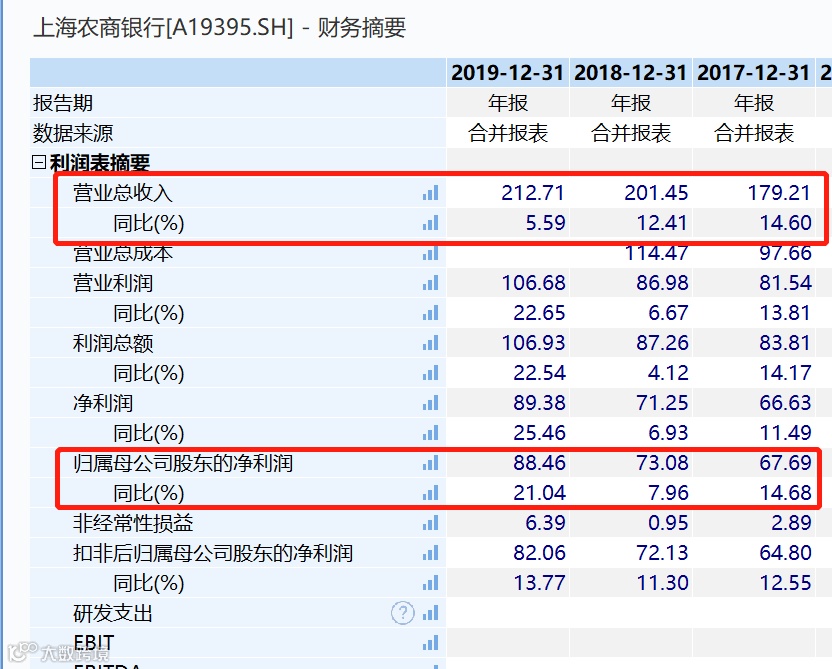Open chart icon for 同比(%) under 归属母公司股东的净利润

pos(431,493)
